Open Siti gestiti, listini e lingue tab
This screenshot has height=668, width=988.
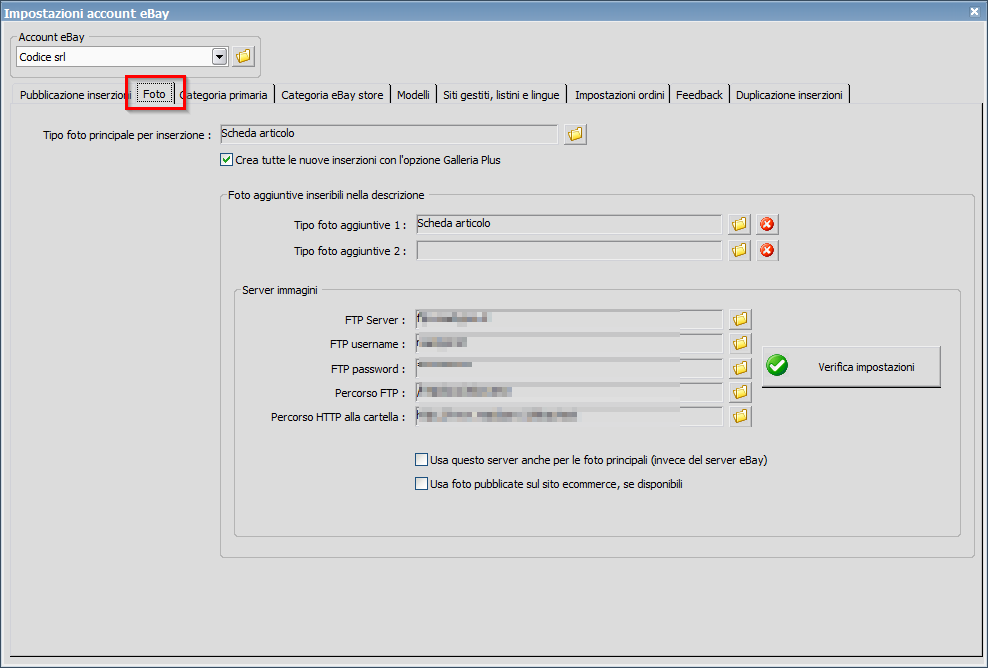click(501, 95)
